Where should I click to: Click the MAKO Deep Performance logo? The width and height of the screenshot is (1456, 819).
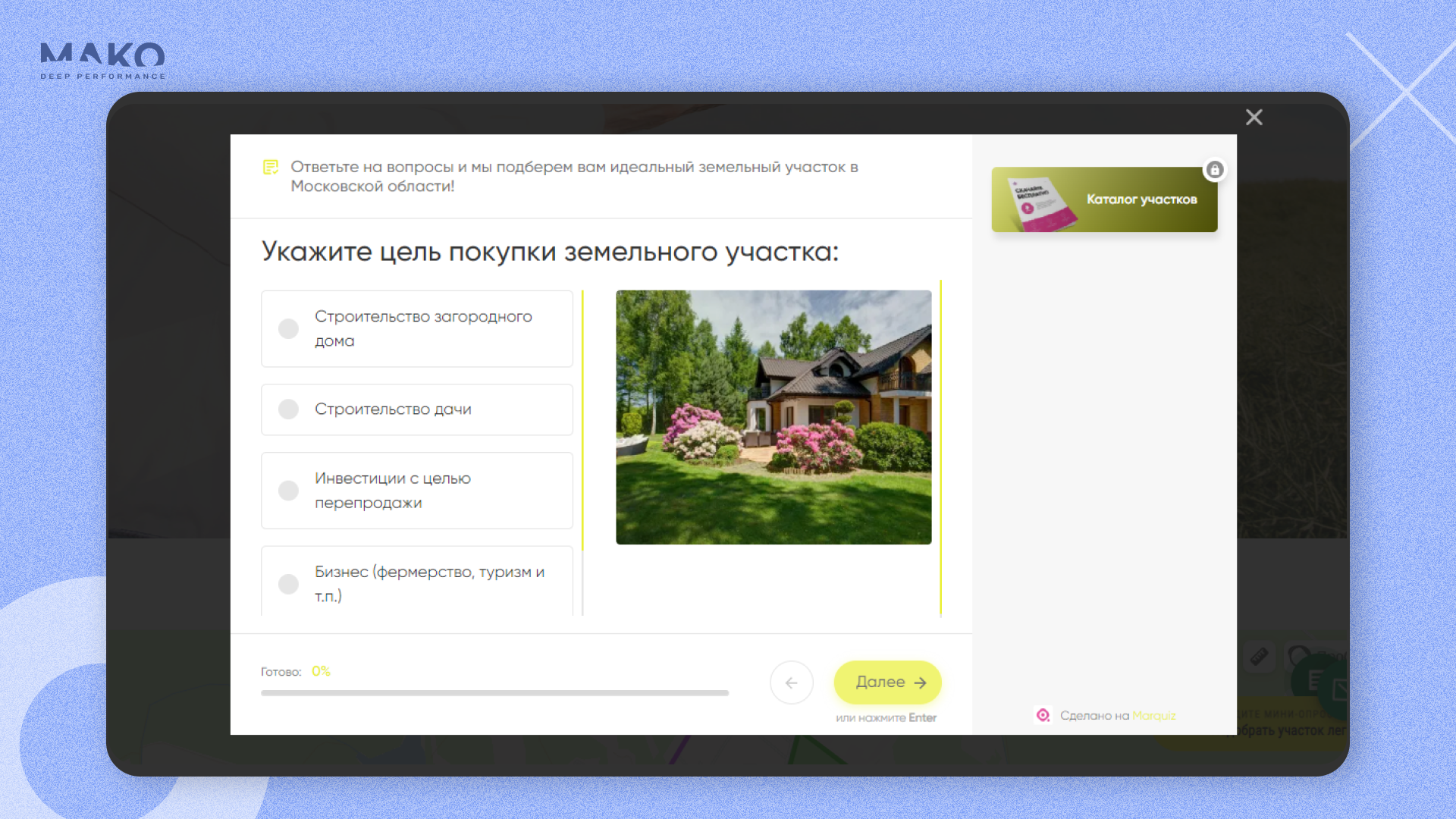(102, 61)
